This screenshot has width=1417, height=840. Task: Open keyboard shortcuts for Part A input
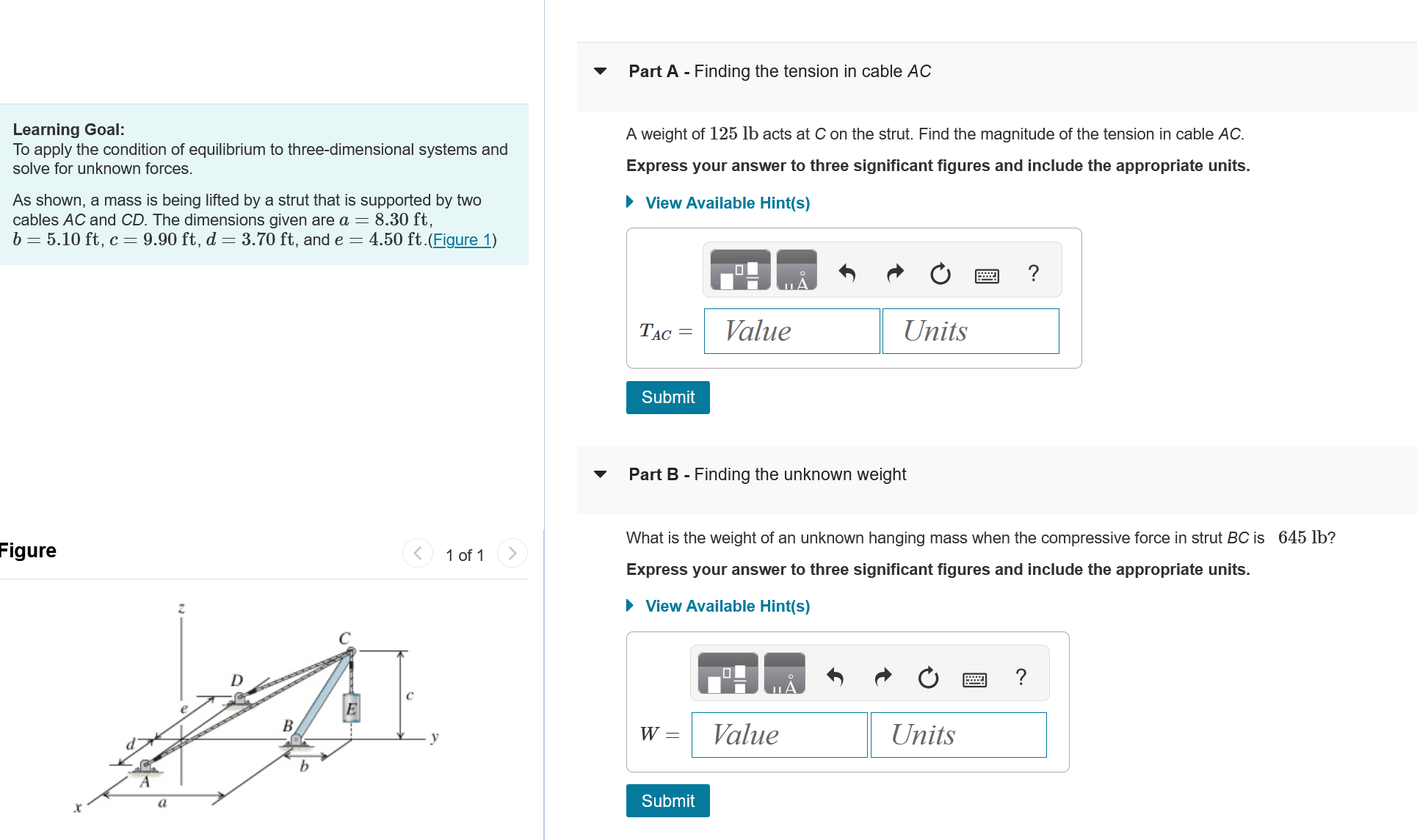[987, 275]
